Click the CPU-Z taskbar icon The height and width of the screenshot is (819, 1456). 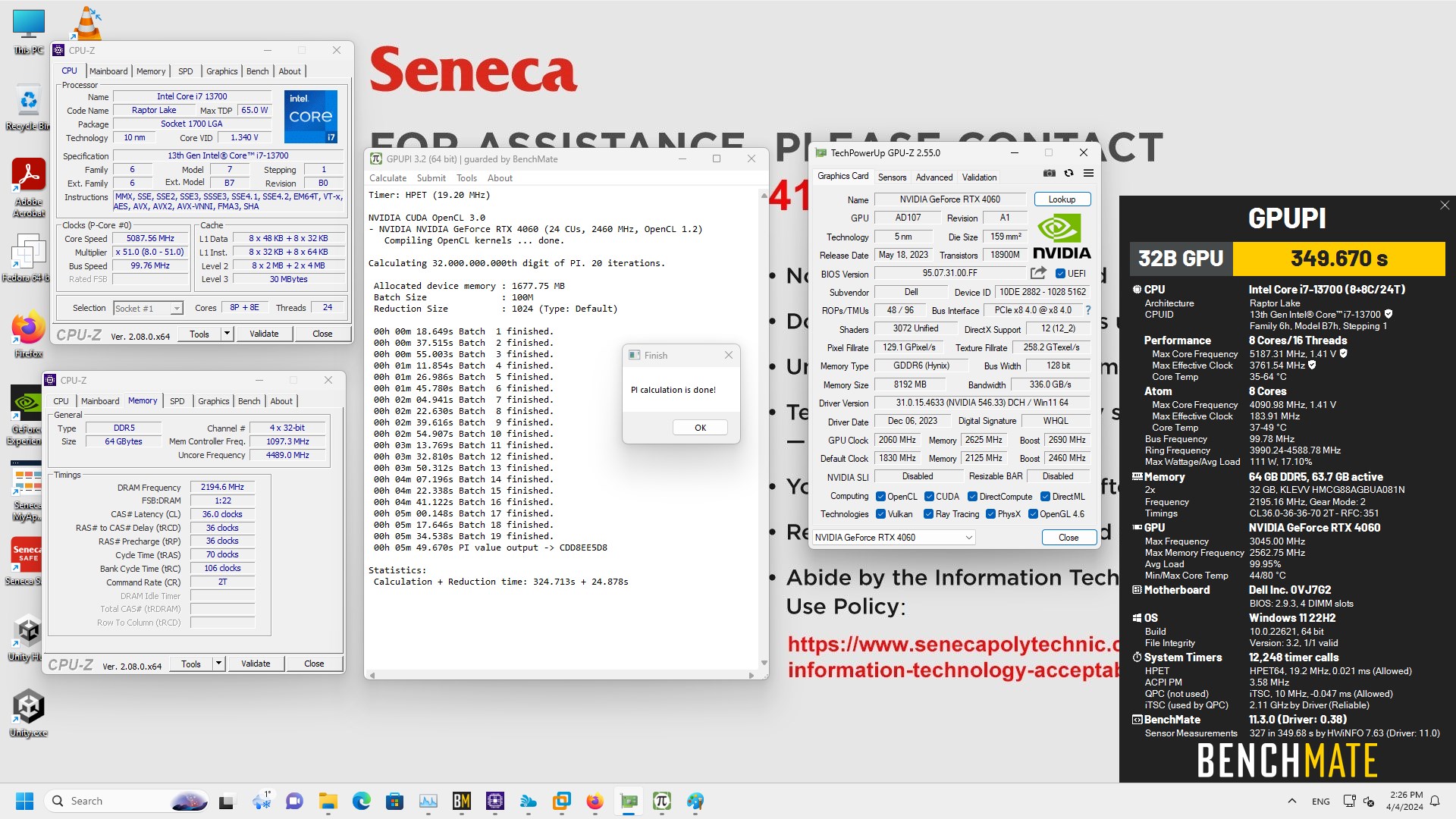pos(495,801)
